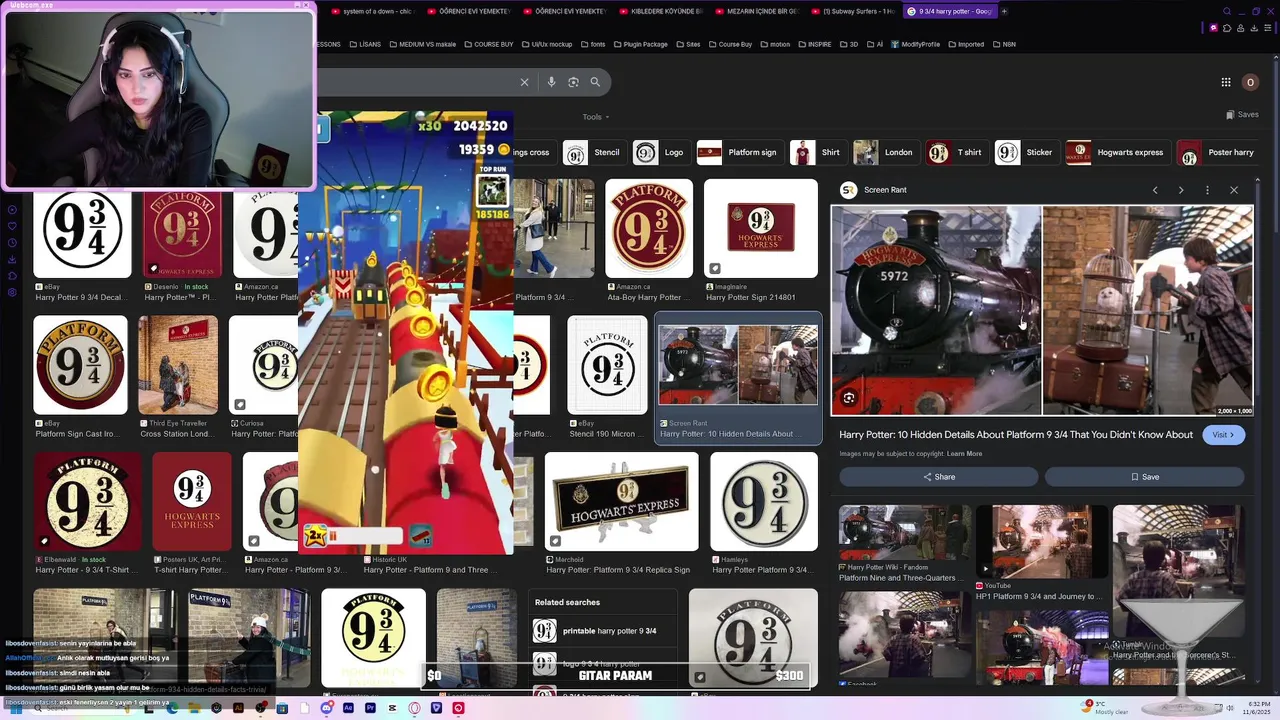This screenshot has width=1280, height=720.
Task: Open Google Lens image search icon
Action: point(573,82)
